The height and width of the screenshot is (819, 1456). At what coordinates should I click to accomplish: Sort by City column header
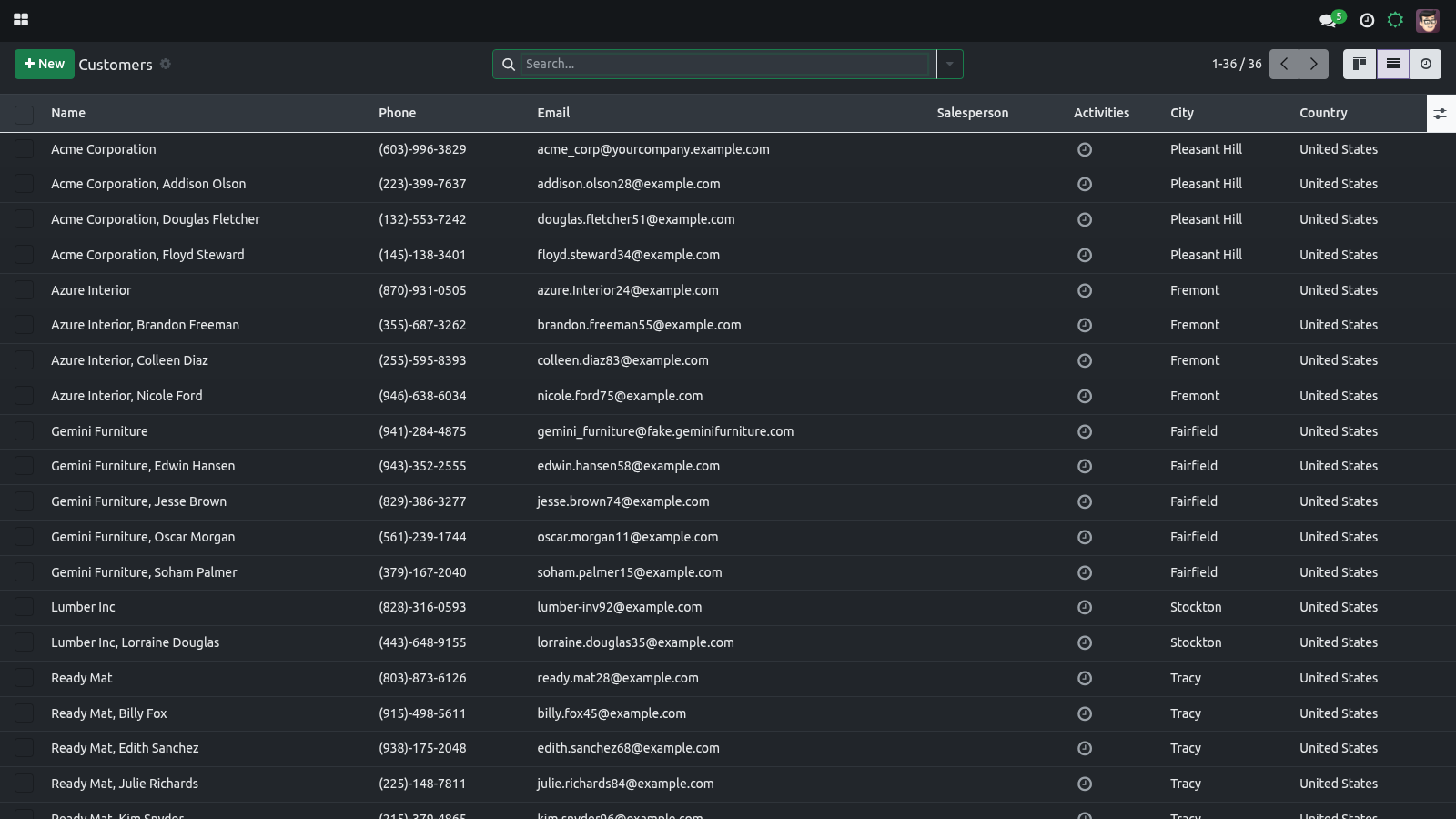tap(1181, 113)
